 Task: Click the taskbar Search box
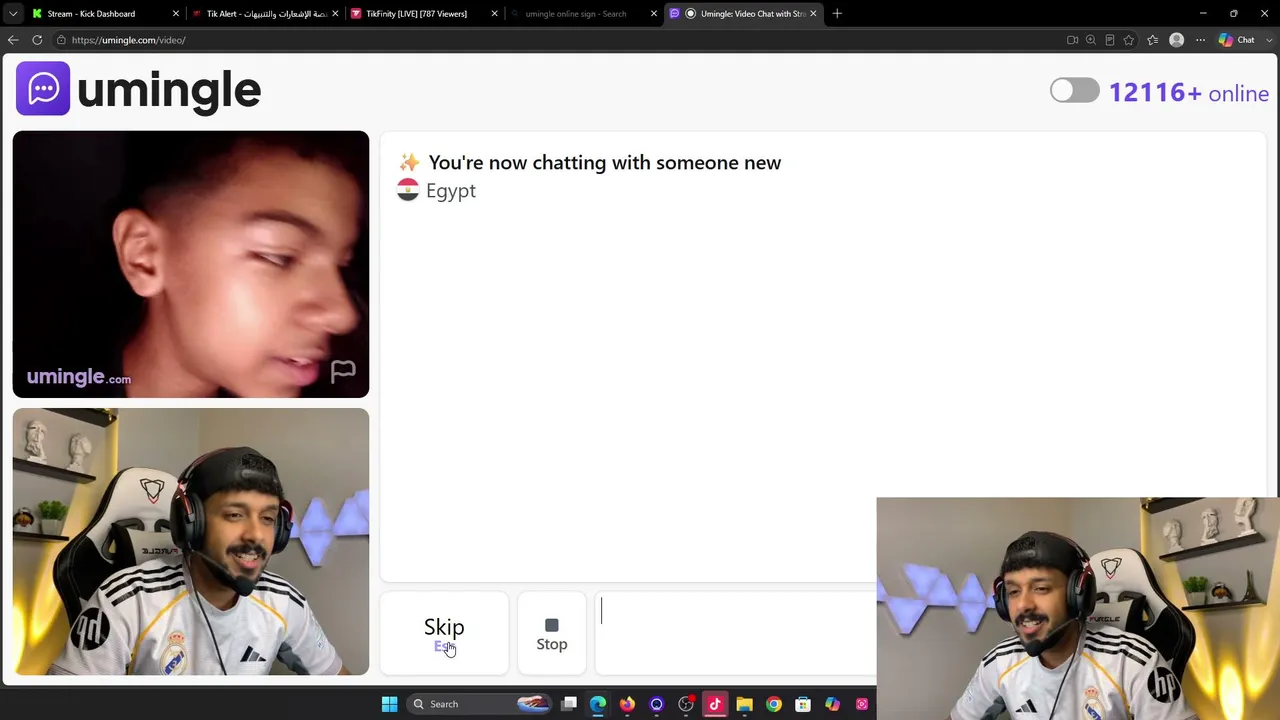coord(480,704)
